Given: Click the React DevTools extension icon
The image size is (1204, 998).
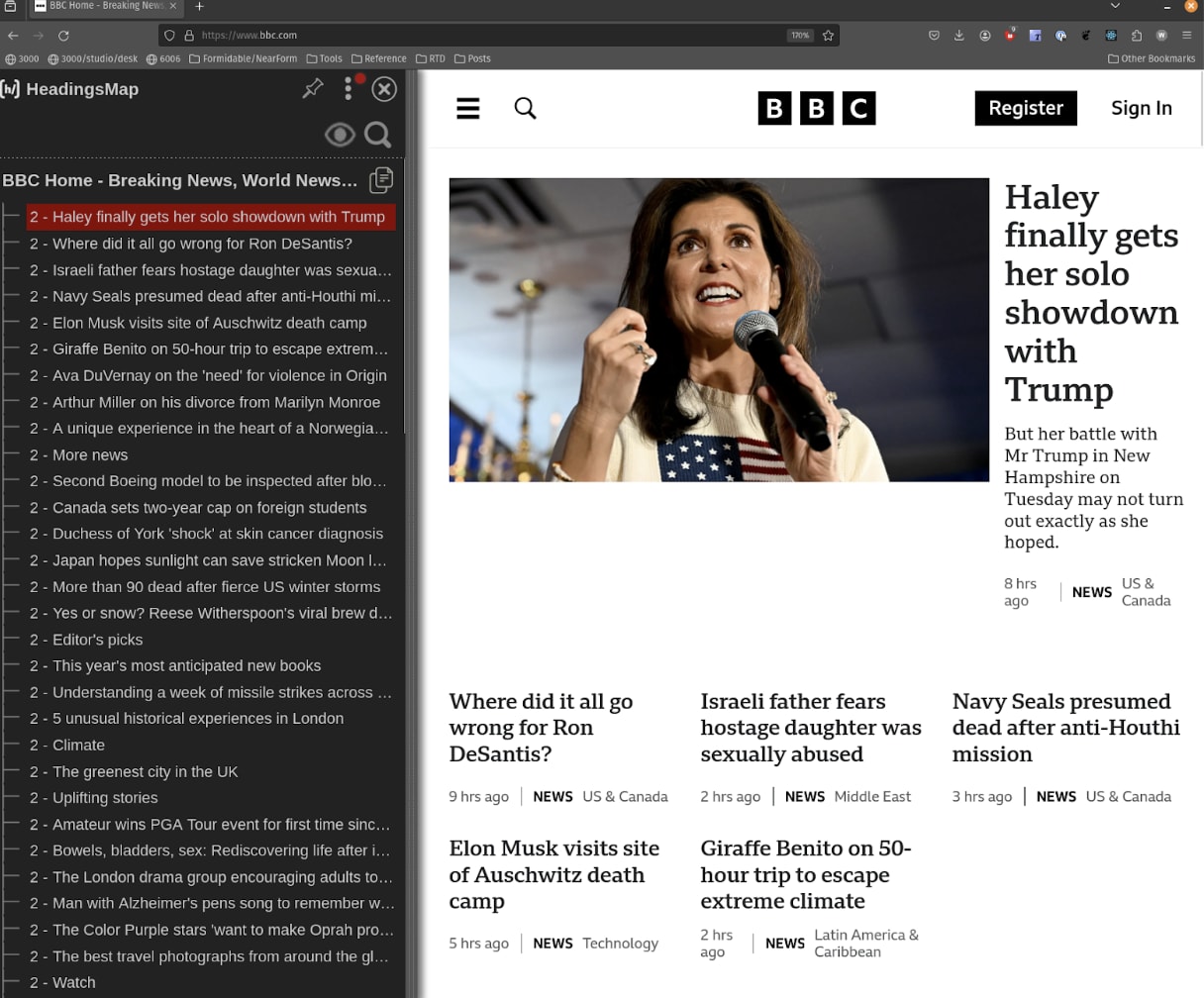Looking at the screenshot, I should (x=1111, y=36).
